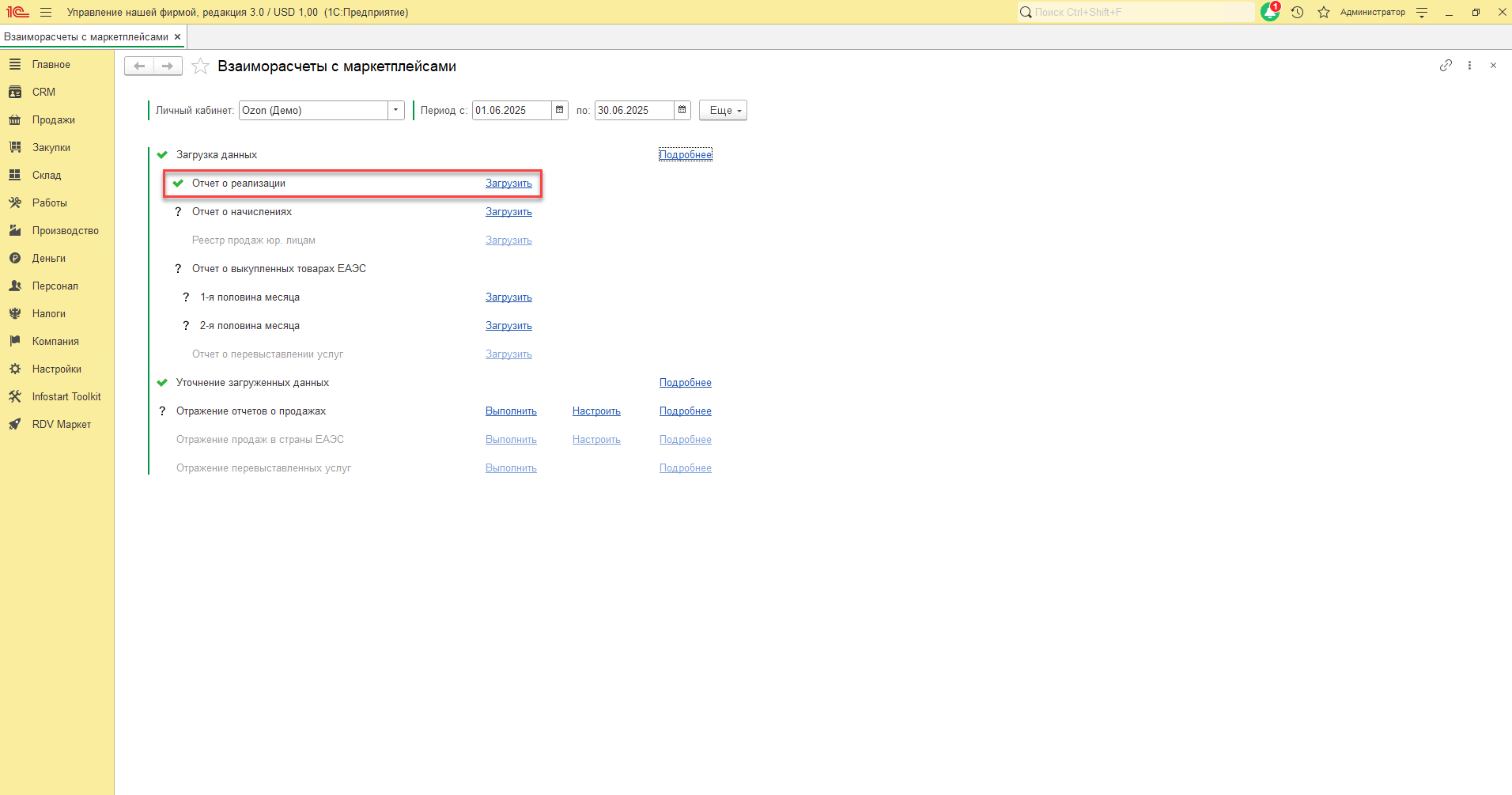Click Загрузить for 1-я половина месяца
This screenshot has width=1512, height=795.
pos(508,297)
